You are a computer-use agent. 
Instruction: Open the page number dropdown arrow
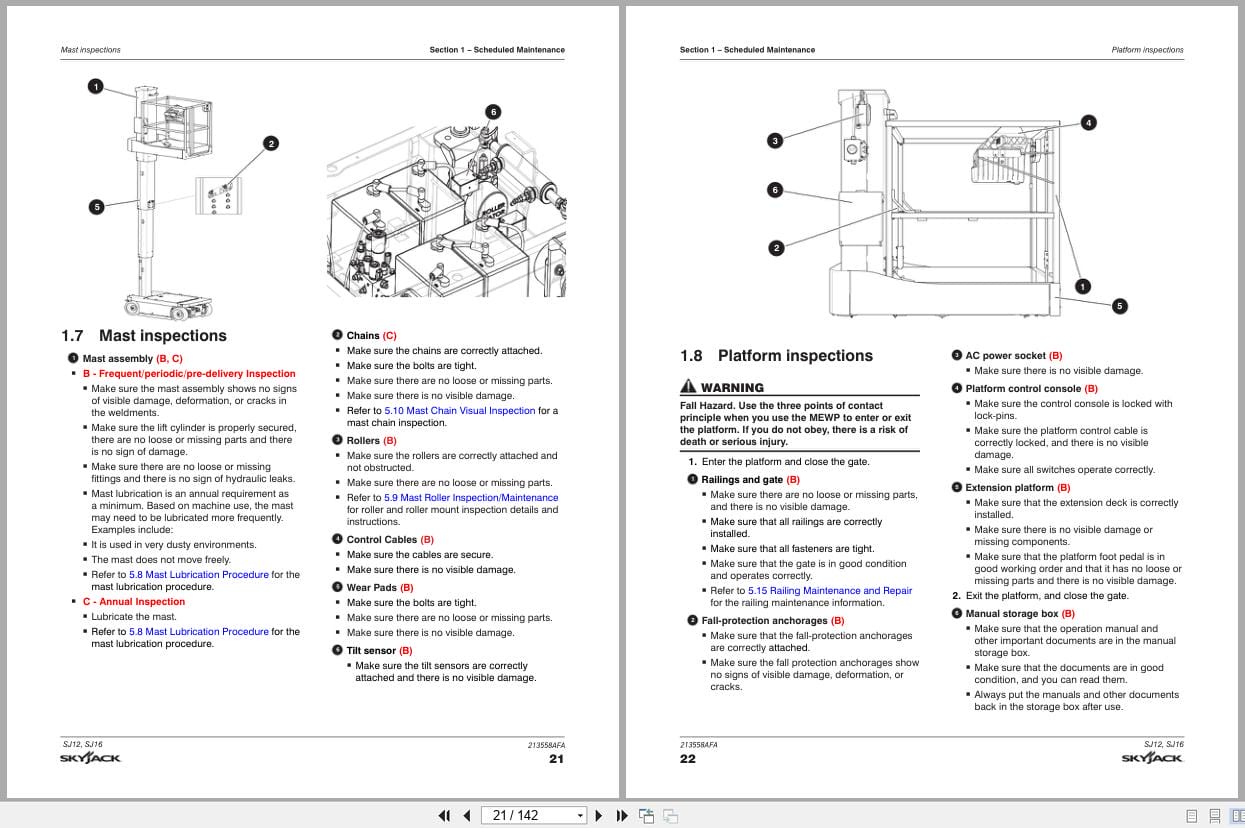[x=579, y=815]
